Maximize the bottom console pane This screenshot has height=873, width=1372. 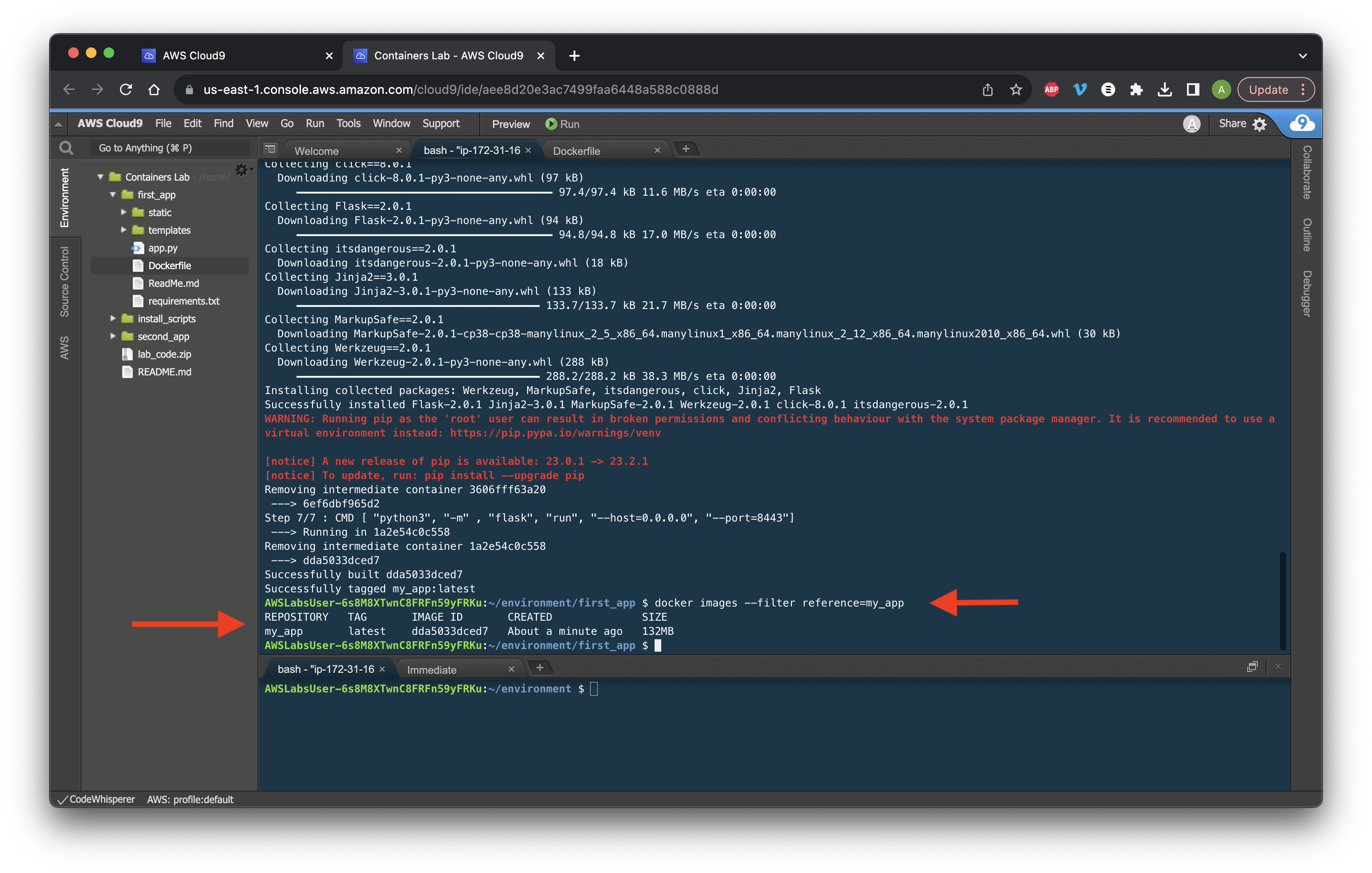pos(1252,667)
